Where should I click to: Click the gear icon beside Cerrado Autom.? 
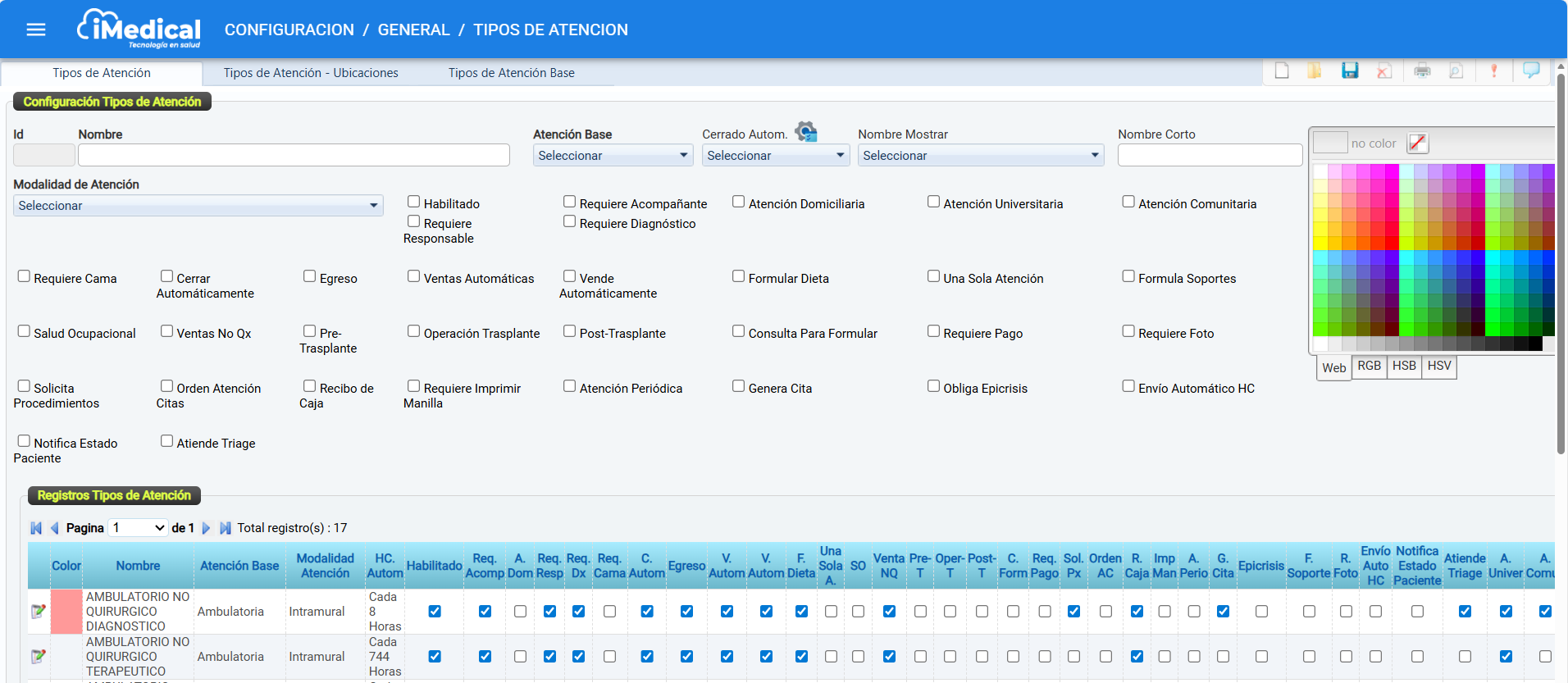(x=806, y=132)
